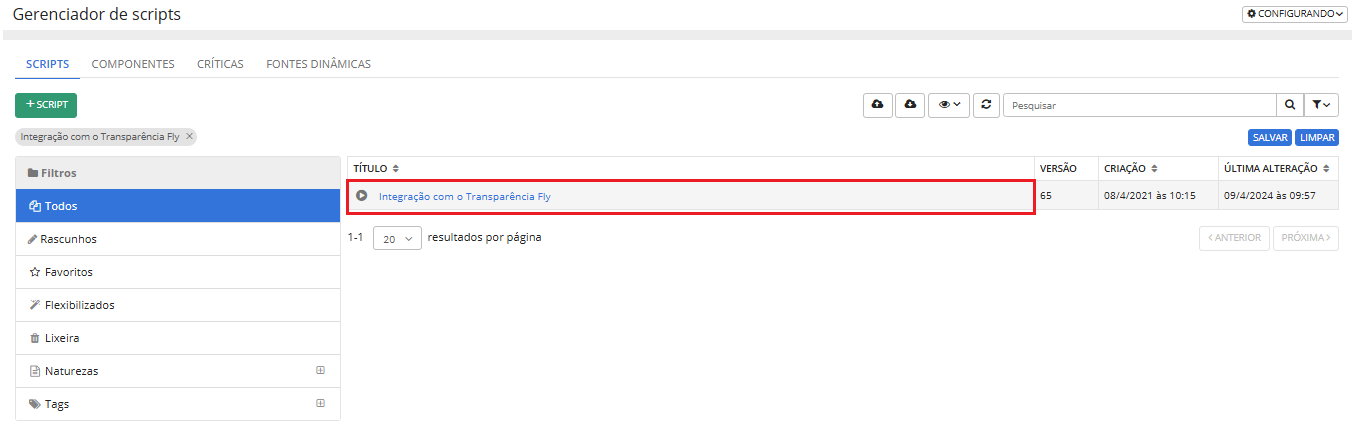Expand the Naturezas filter group
Image resolution: width=1356 pixels, height=426 pixels.
[320, 370]
